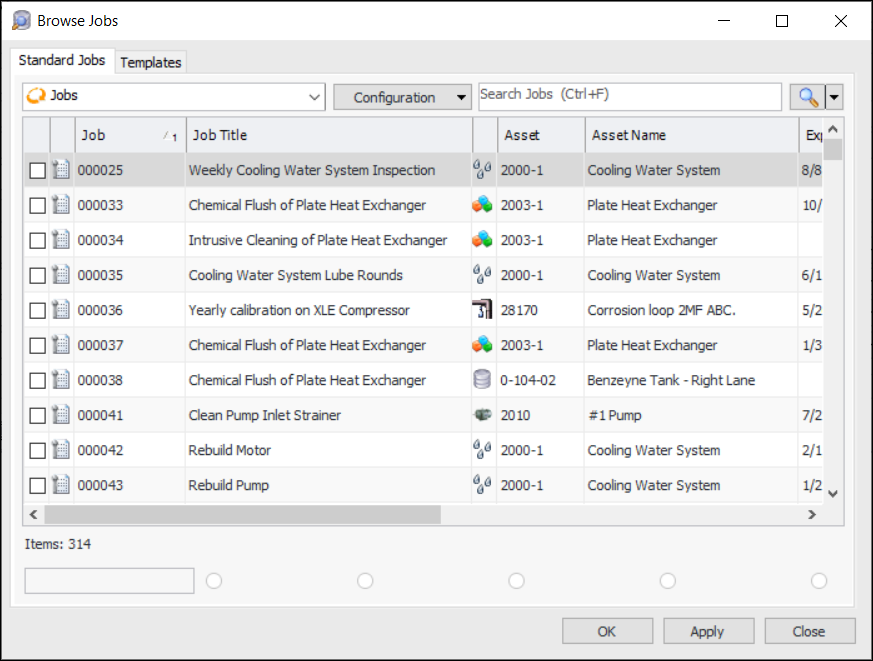Click job document icon for 000043
Image resolution: width=873 pixels, height=661 pixels.
pos(61,485)
